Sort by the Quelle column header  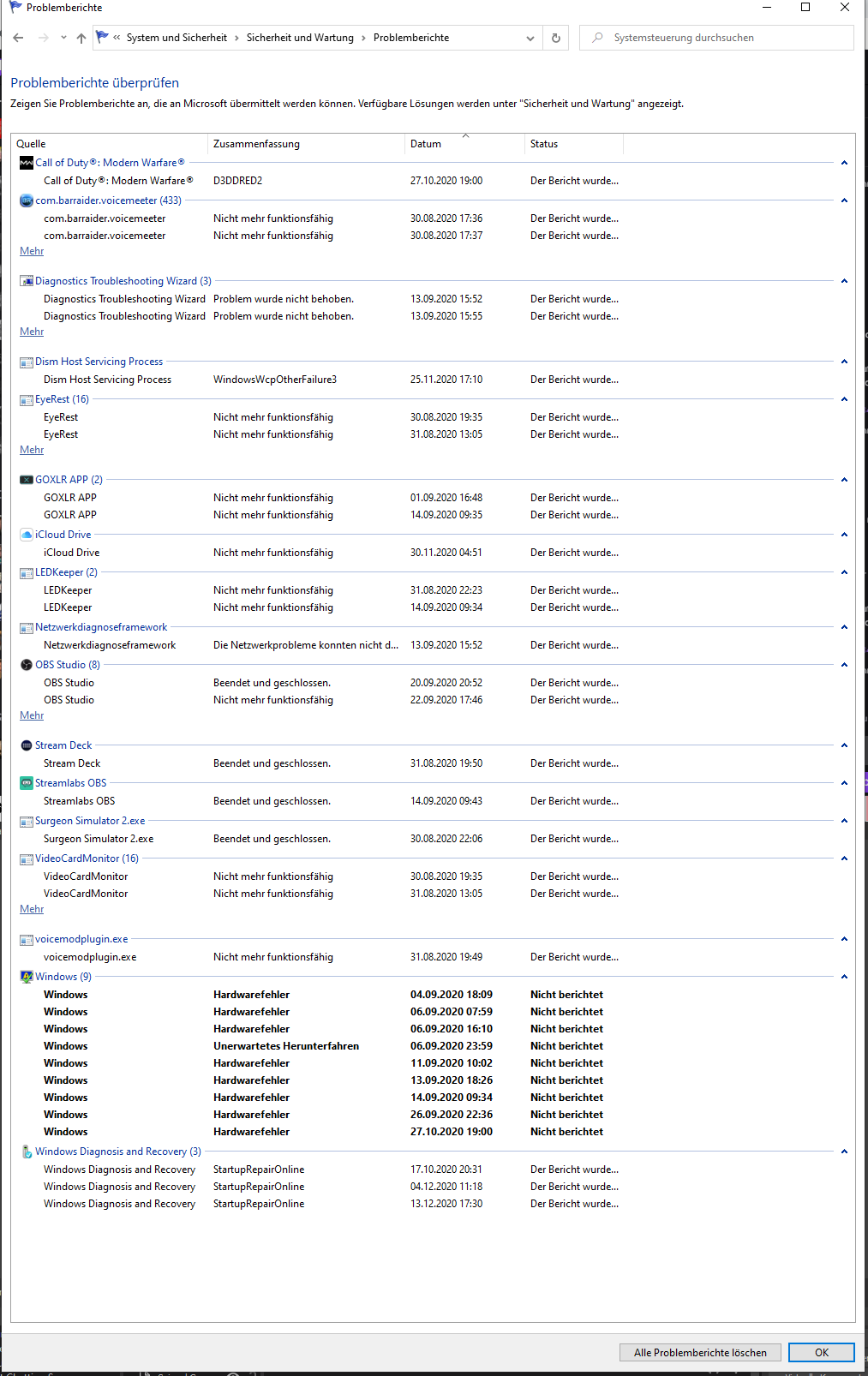(110, 144)
